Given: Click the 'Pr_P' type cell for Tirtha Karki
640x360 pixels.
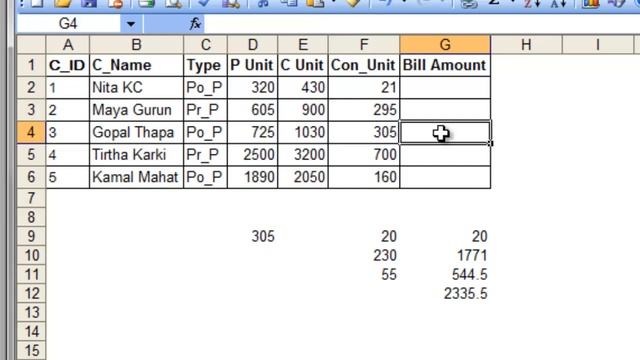Looking at the screenshot, I should click(205, 155).
